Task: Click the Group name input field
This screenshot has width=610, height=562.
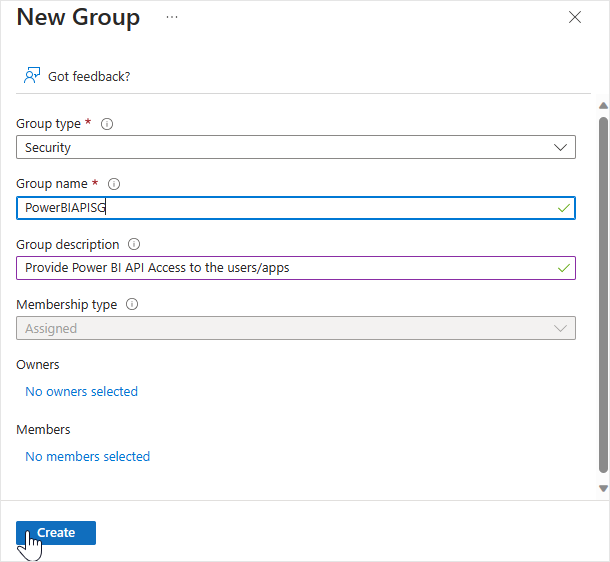Action: click(x=280, y=208)
